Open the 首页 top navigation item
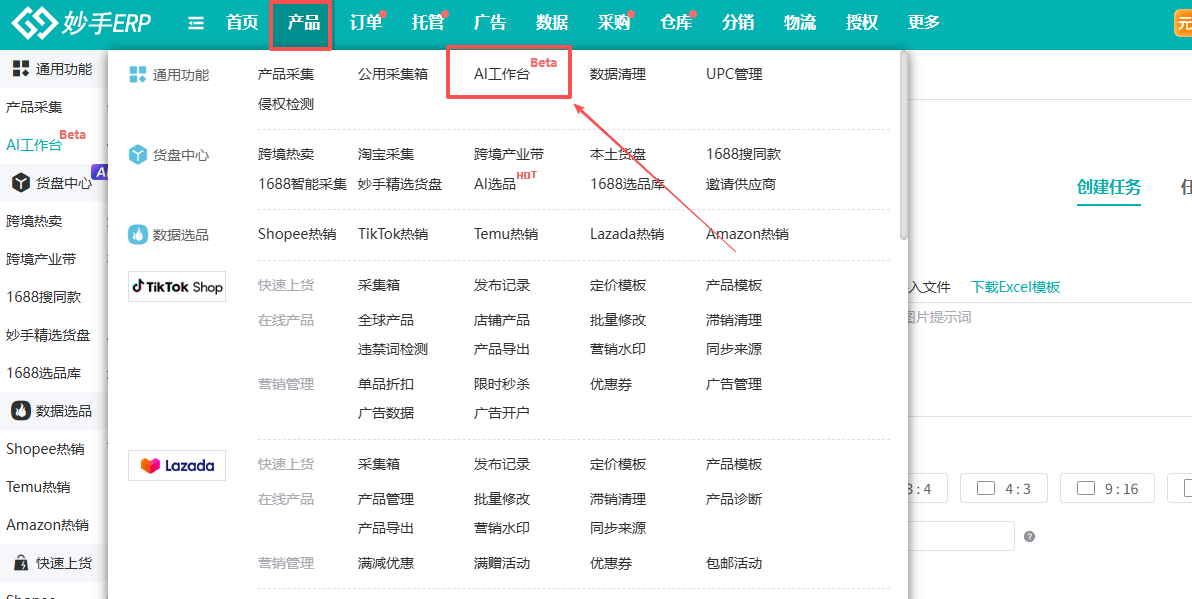Image resolution: width=1192 pixels, height=599 pixels. pos(242,23)
